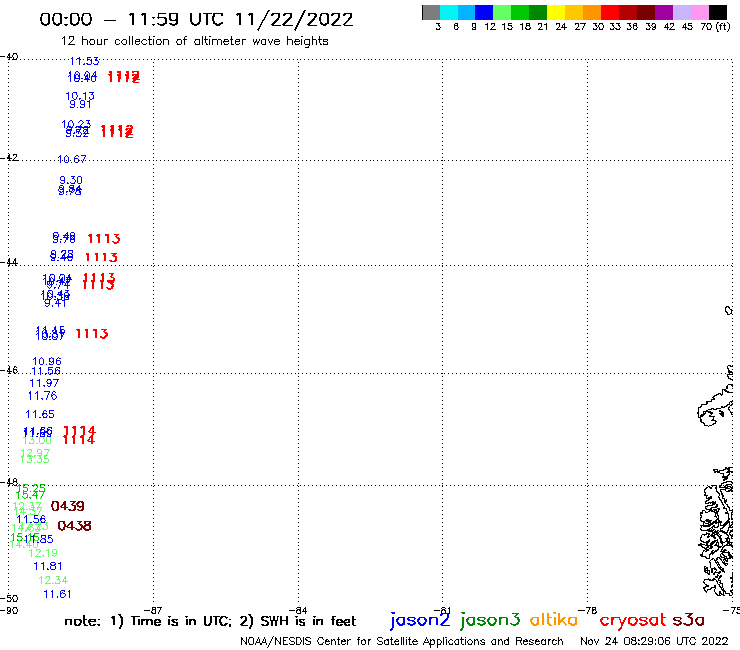Viewport: 740px width, 650px height.
Task: Click the dark green legend swatch
Action: (538, 13)
